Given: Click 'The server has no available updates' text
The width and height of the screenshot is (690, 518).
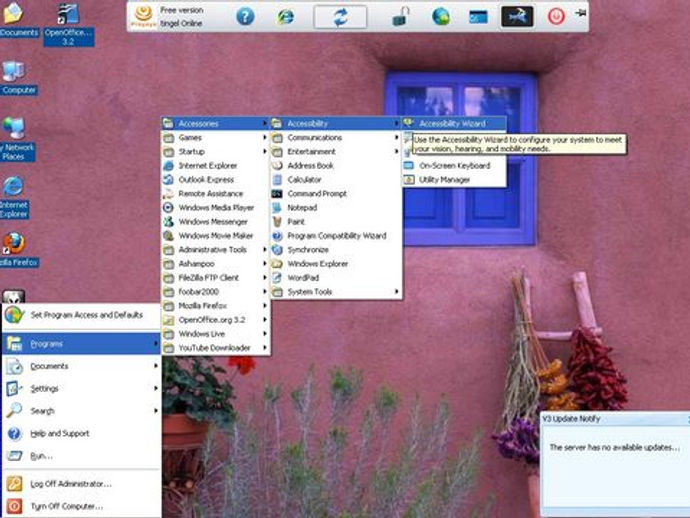Looking at the screenshot, I should click(614, 447).
